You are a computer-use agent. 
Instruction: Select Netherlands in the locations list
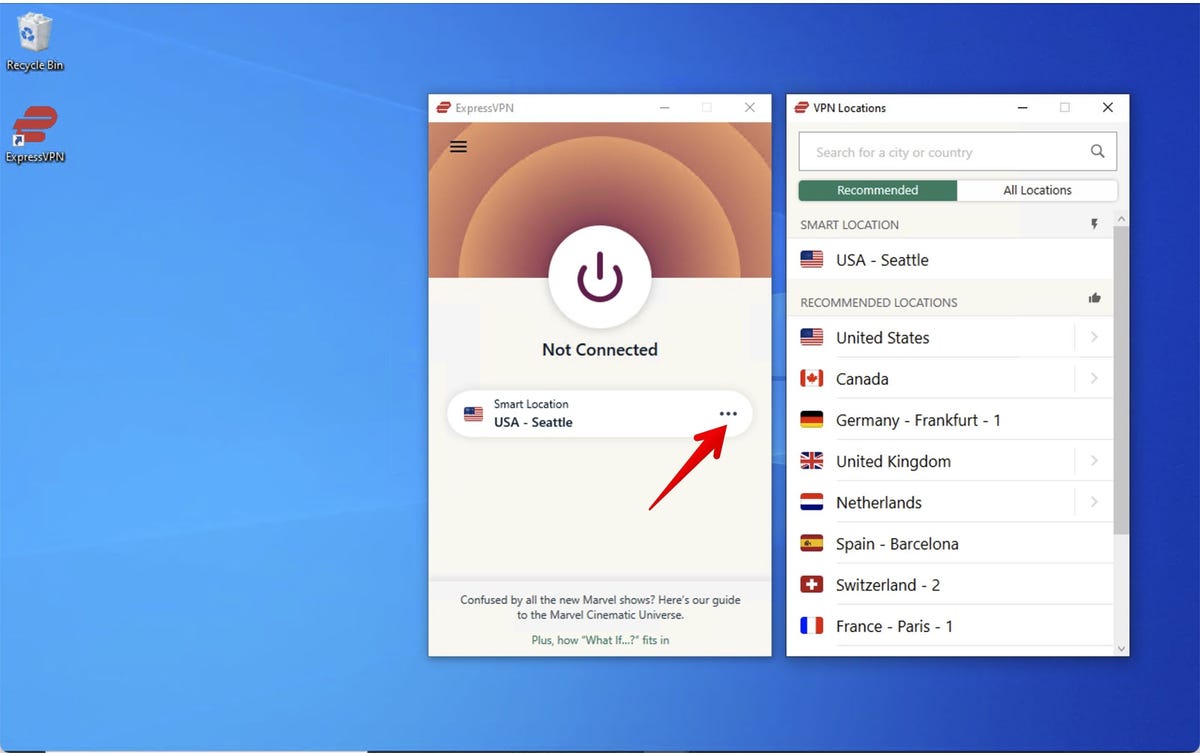click(950, 502)
